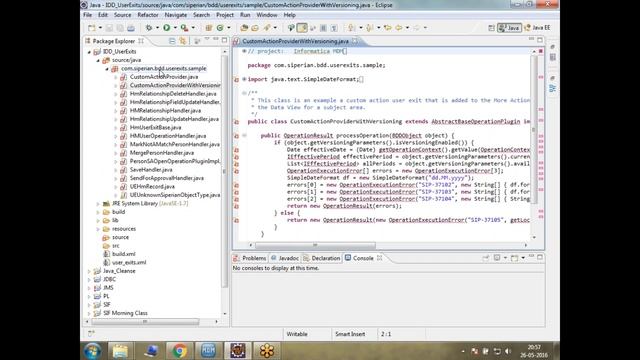Expand the JDBC project

click(x=89, y=280)
